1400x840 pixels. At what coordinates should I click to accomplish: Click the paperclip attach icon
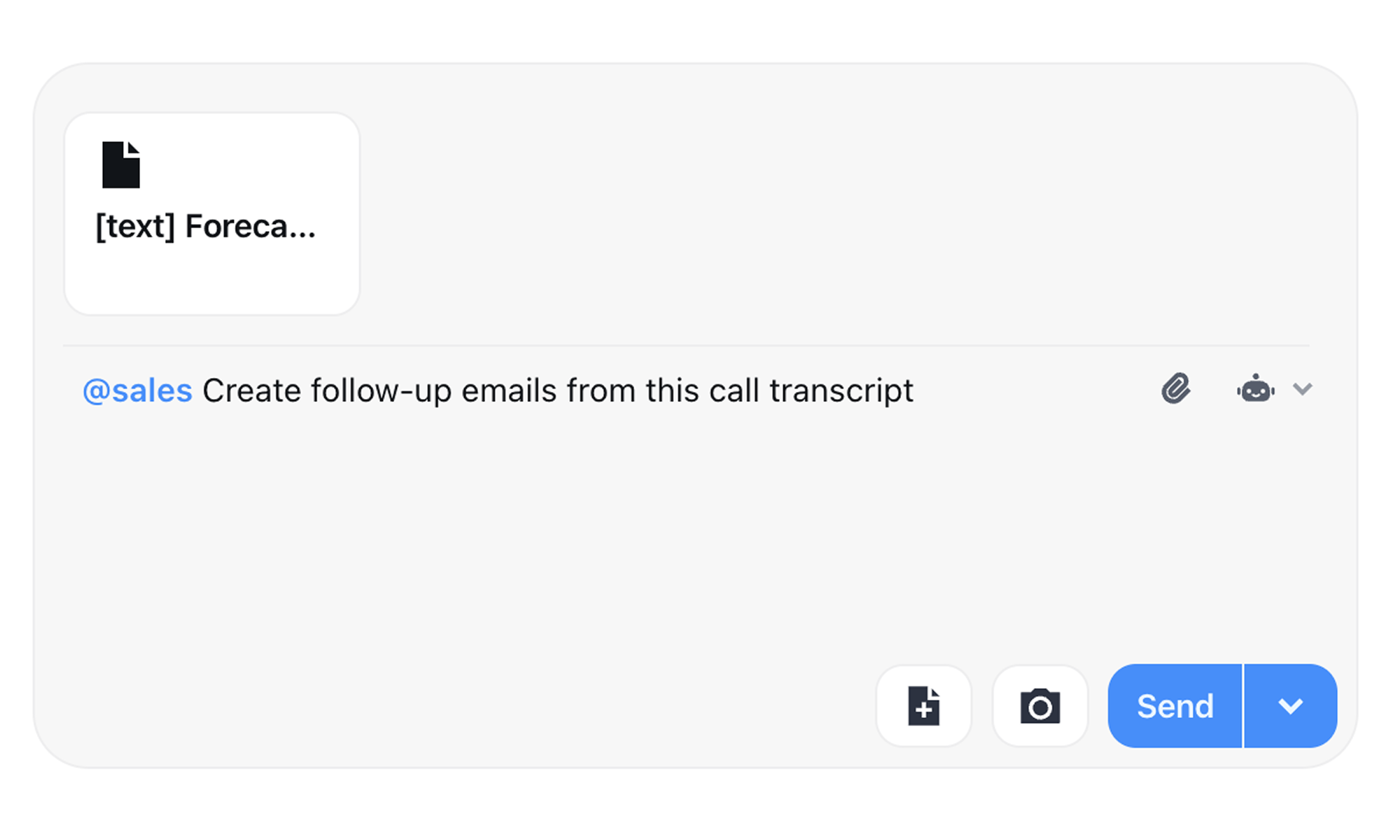[x=1176, y=388]
